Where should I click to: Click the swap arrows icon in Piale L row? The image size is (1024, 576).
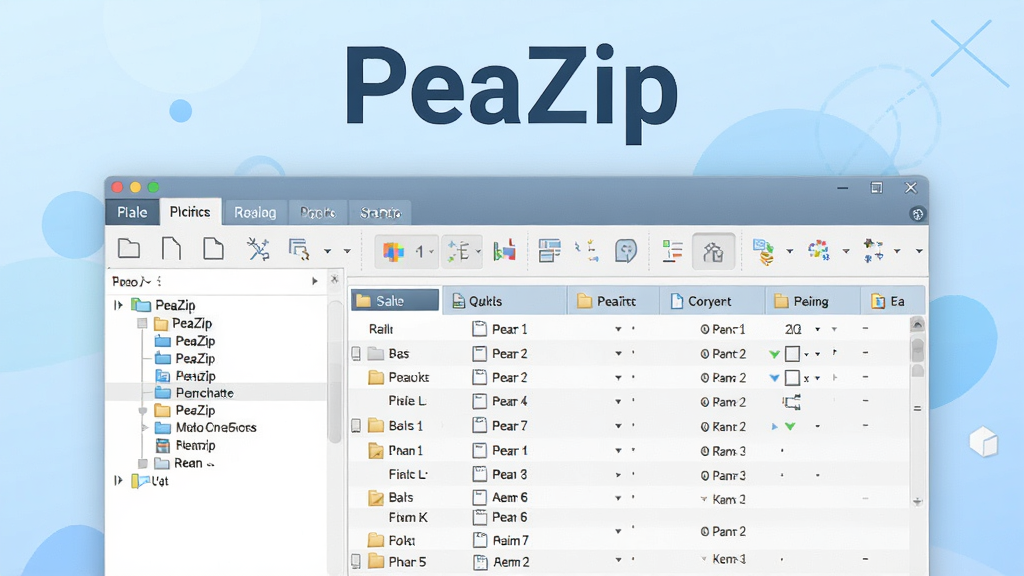[792, 402]
